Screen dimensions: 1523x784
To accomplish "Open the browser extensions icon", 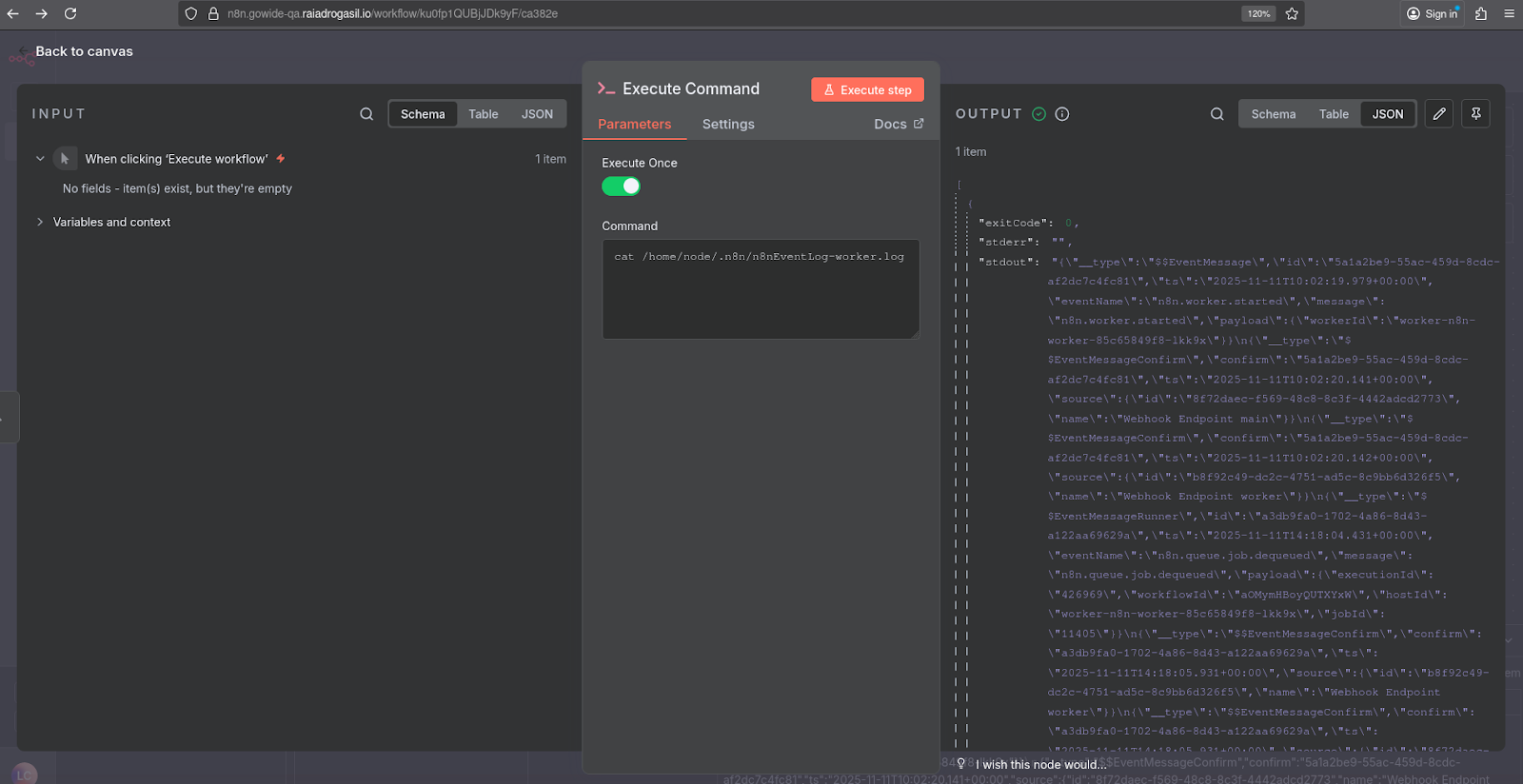I will coord(1480,13).
